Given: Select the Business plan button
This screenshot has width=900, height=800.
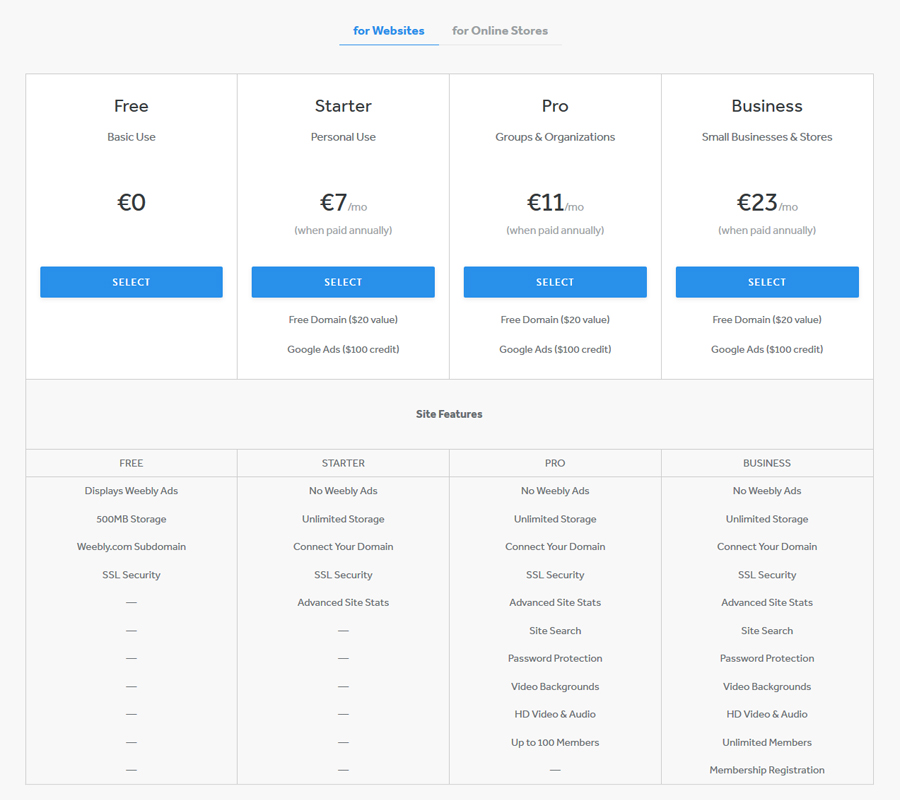Looking at the screenshot, I should (767, 282).
